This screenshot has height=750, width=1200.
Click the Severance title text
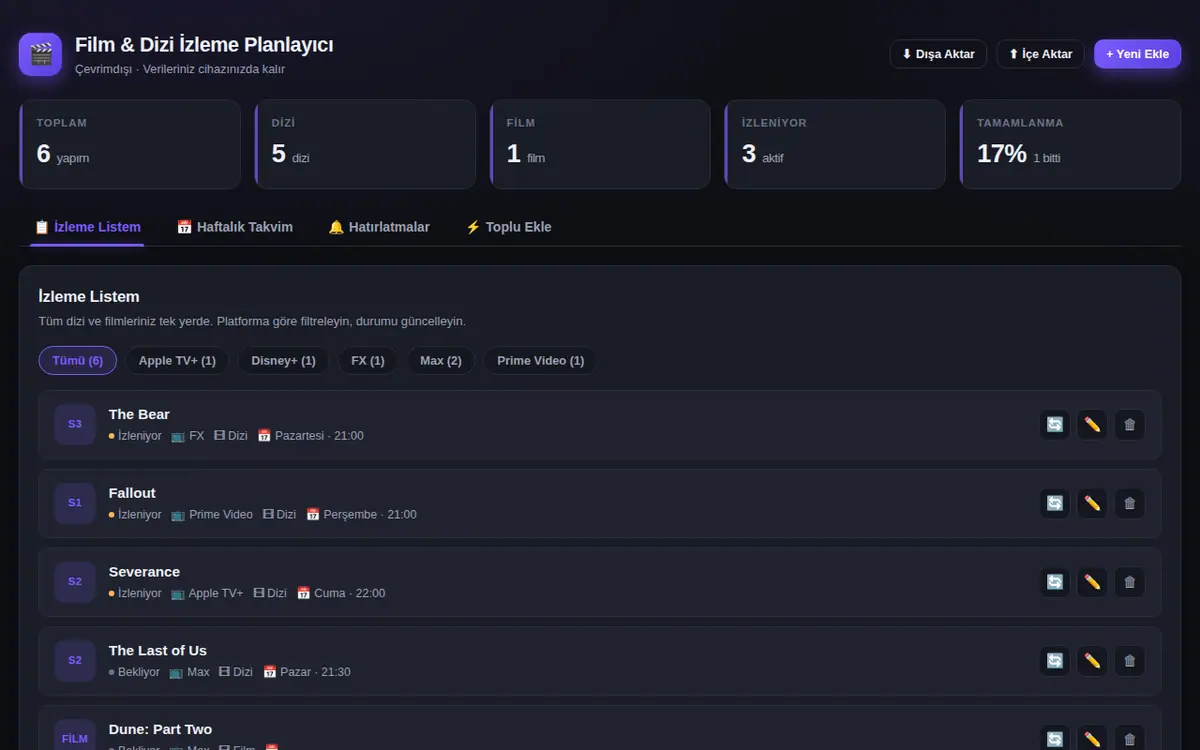[144, 572]
